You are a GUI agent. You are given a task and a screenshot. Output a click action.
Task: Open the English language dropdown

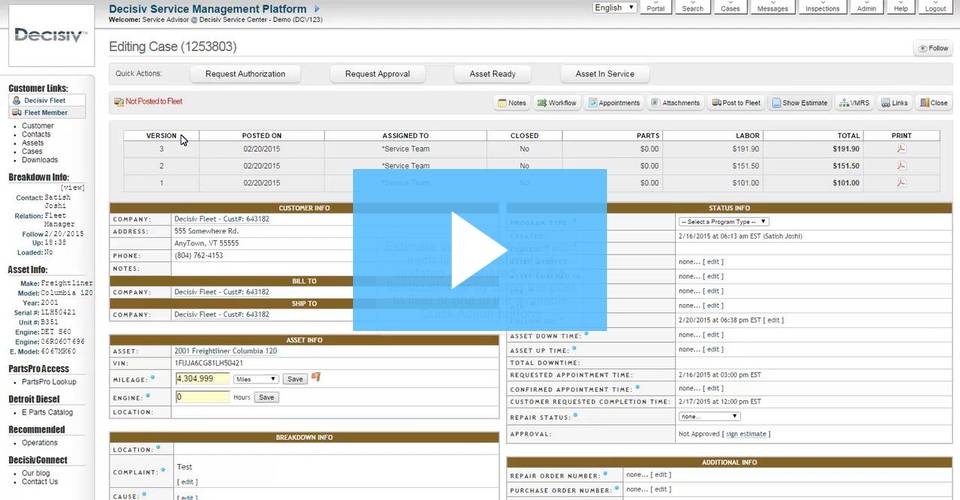[x=614, y=7]
